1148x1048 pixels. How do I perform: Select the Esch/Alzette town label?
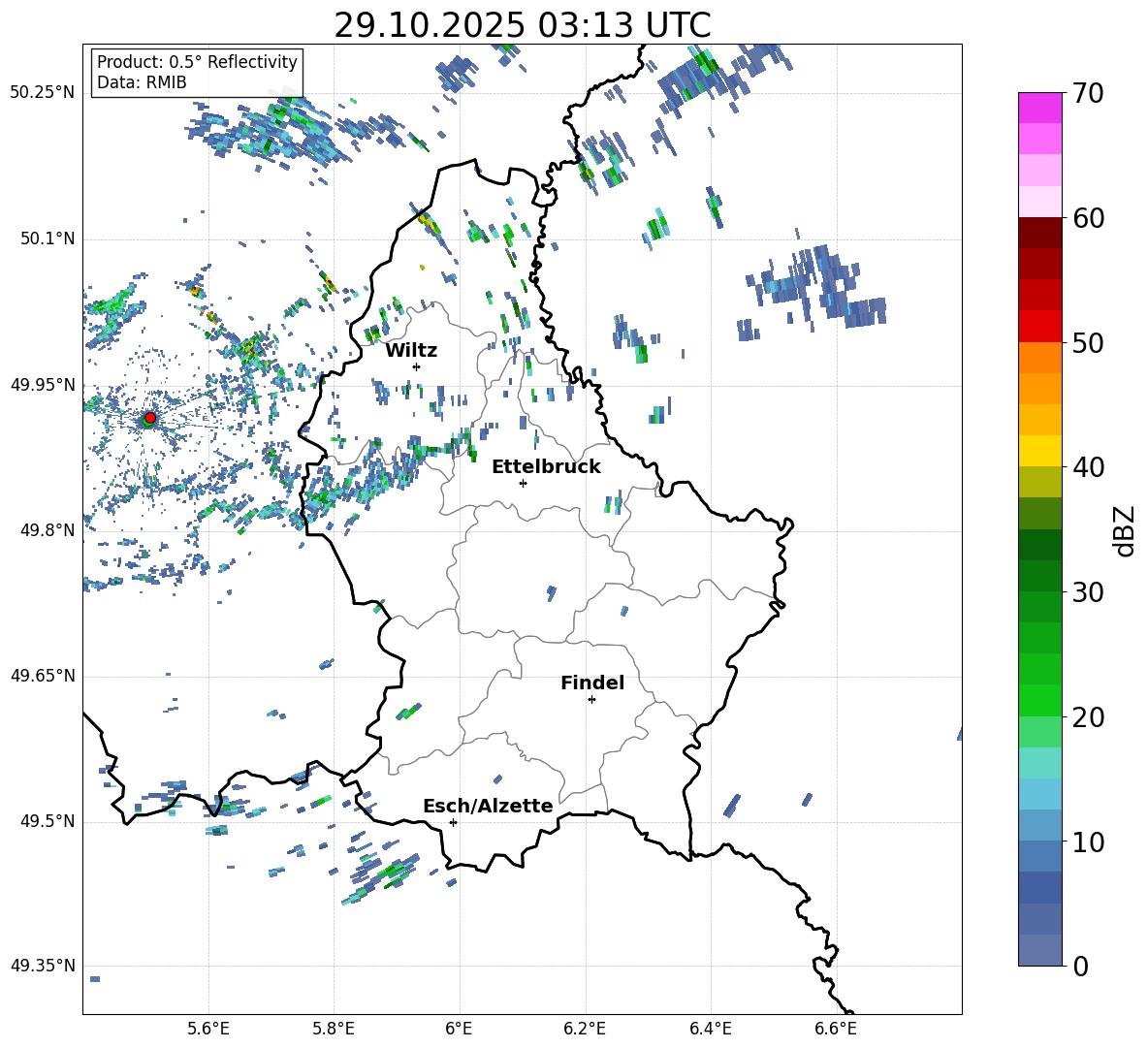pos(487,806)
